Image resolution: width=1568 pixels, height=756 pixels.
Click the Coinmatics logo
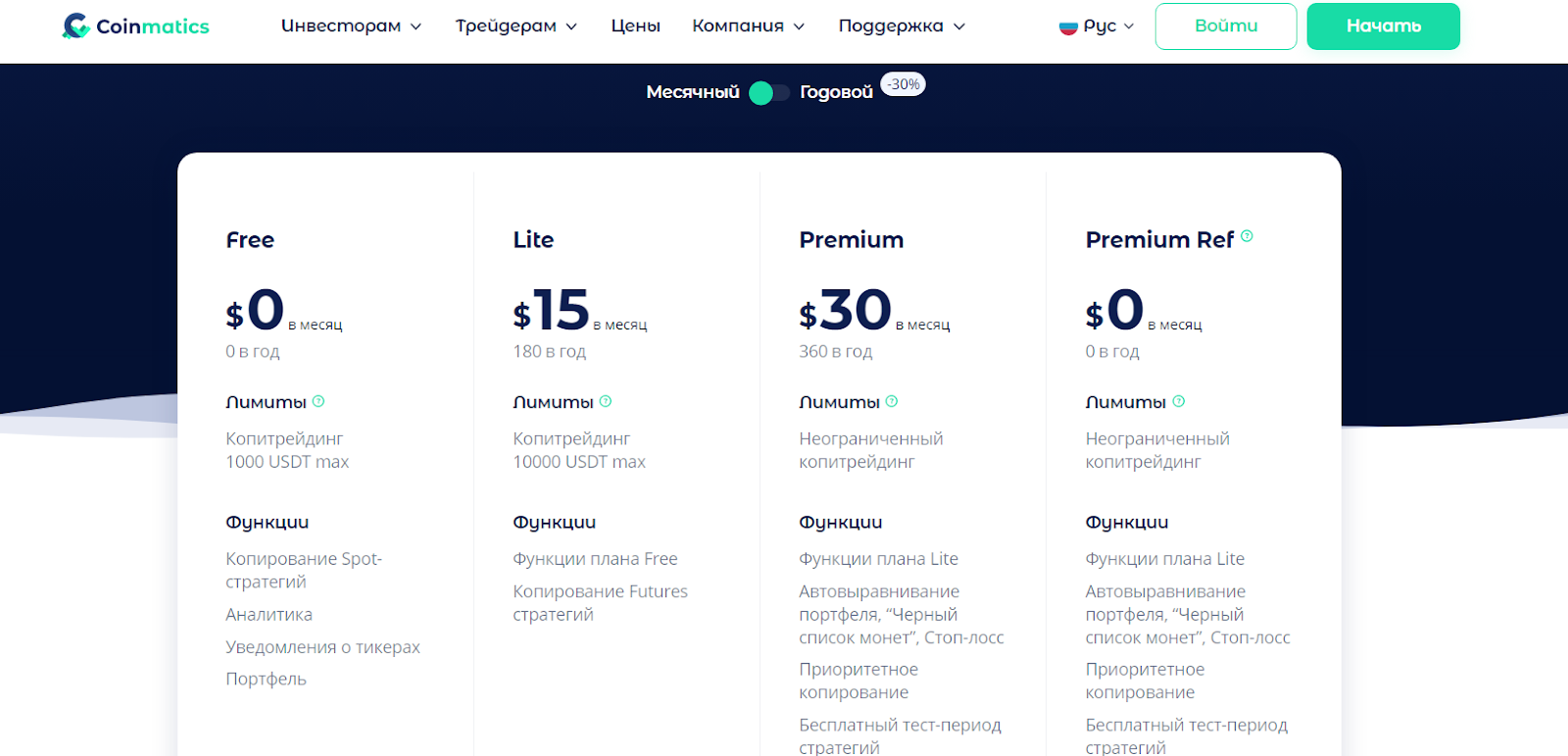(x=135, y=25)
